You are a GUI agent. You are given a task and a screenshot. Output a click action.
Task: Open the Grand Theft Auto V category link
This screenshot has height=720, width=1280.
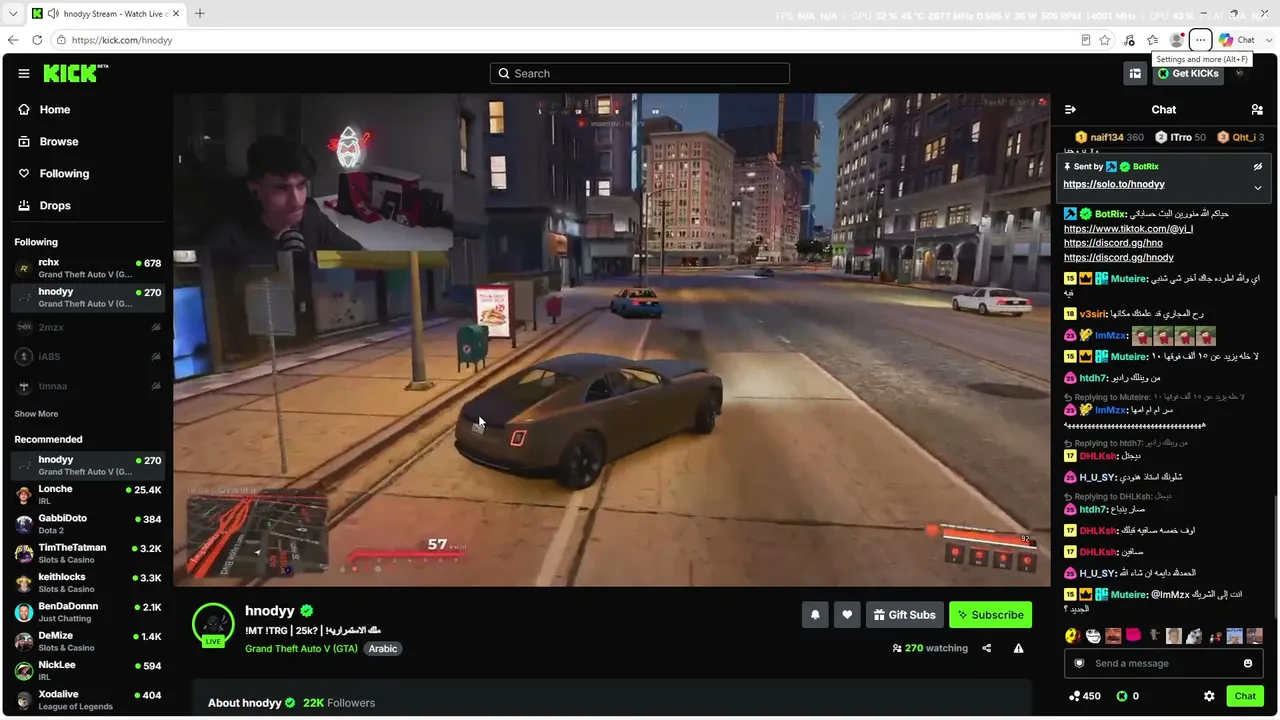(301, 649)
